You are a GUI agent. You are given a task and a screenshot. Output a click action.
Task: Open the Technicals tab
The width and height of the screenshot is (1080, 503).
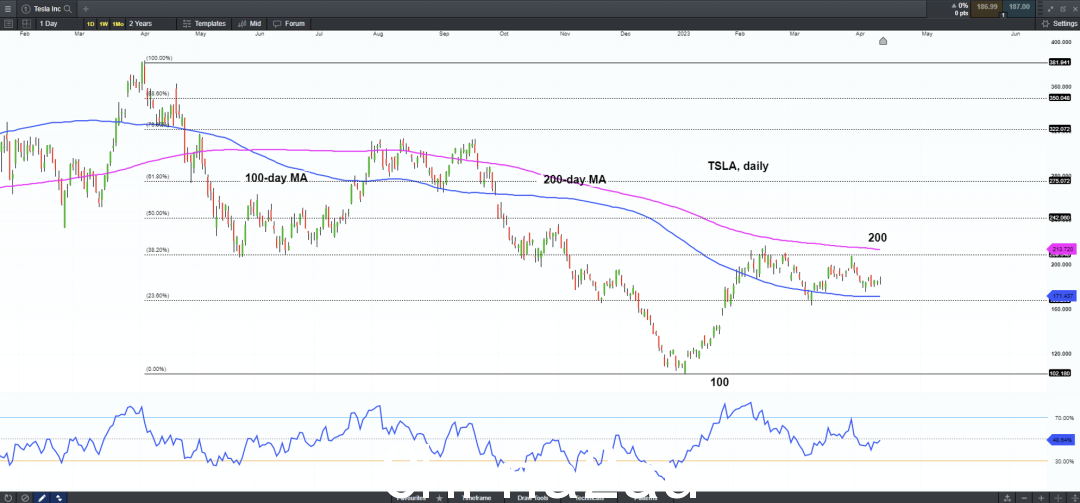pyautogui.click(x=589, y=497)
